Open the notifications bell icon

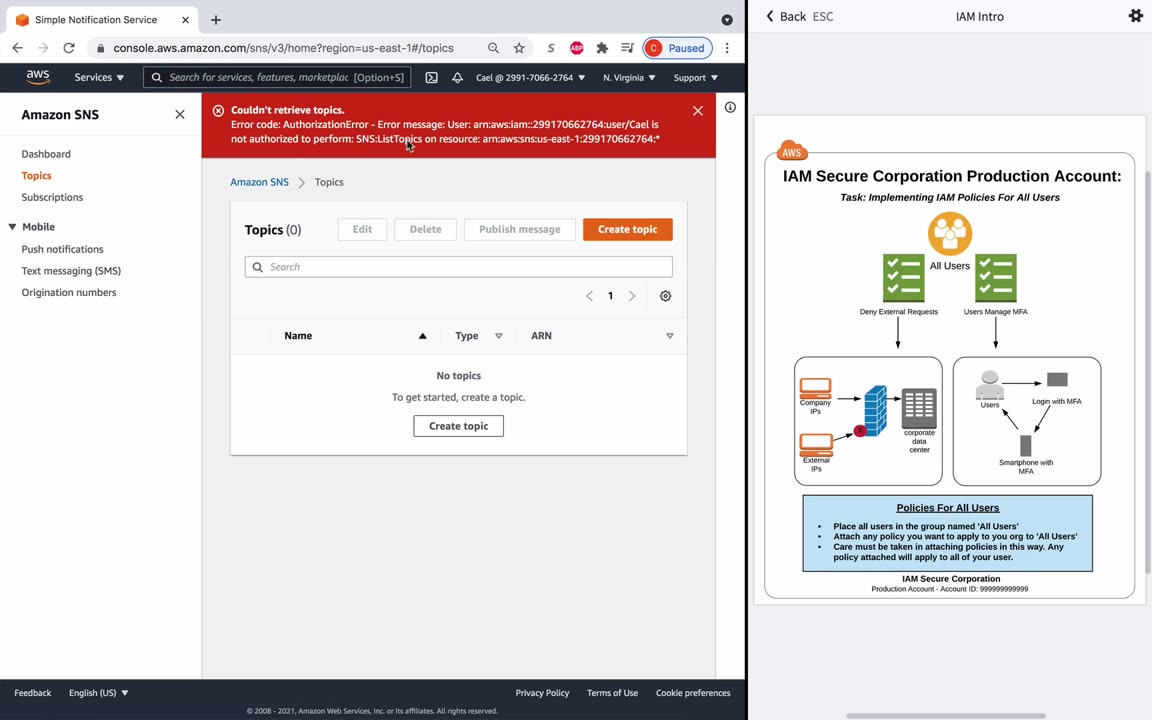tap(457, 77)
